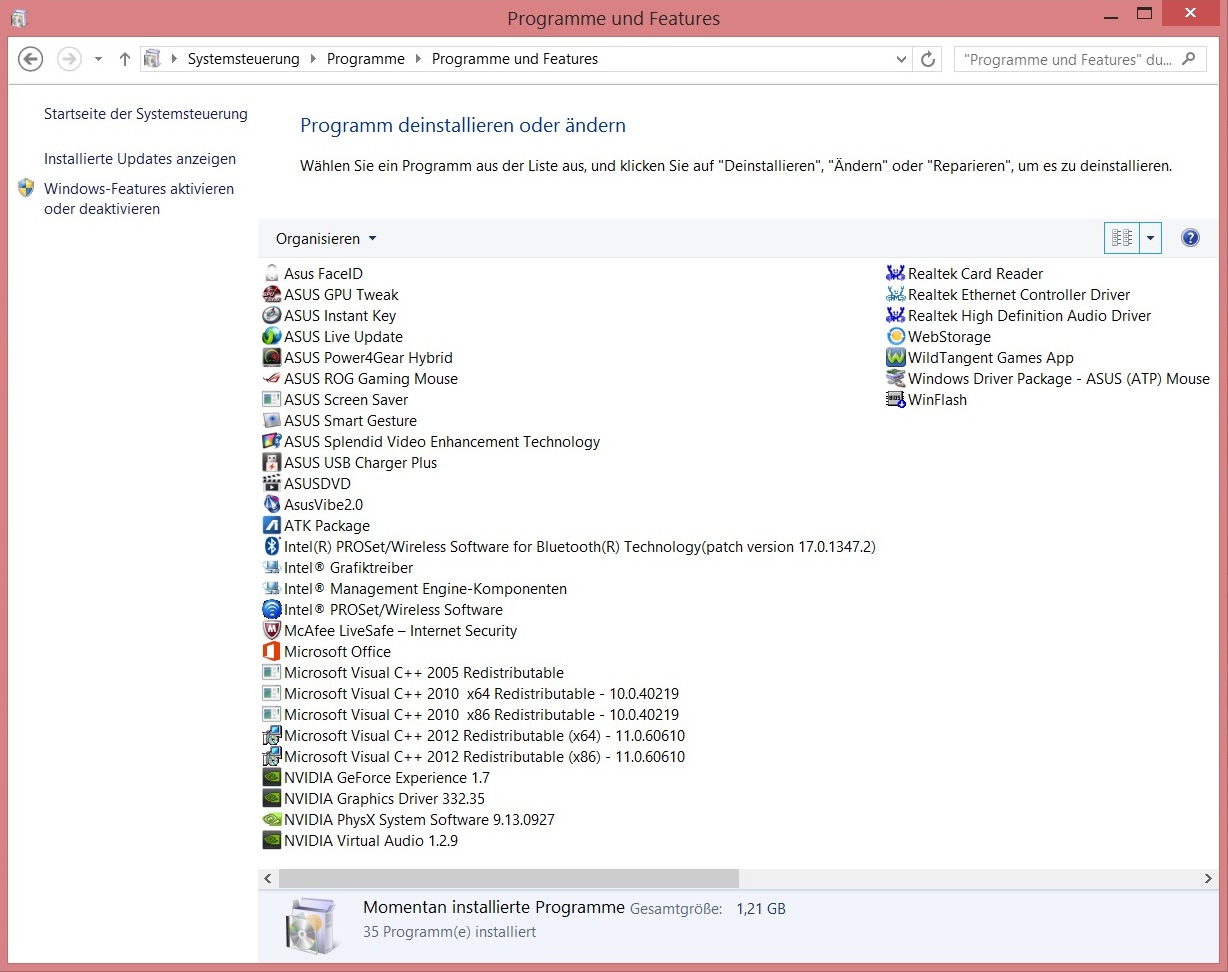Select NVIDIA Graphics Driver 332.35 entry
The width and height of the screenshot is (1228, 972).
[x=373, y=798]
